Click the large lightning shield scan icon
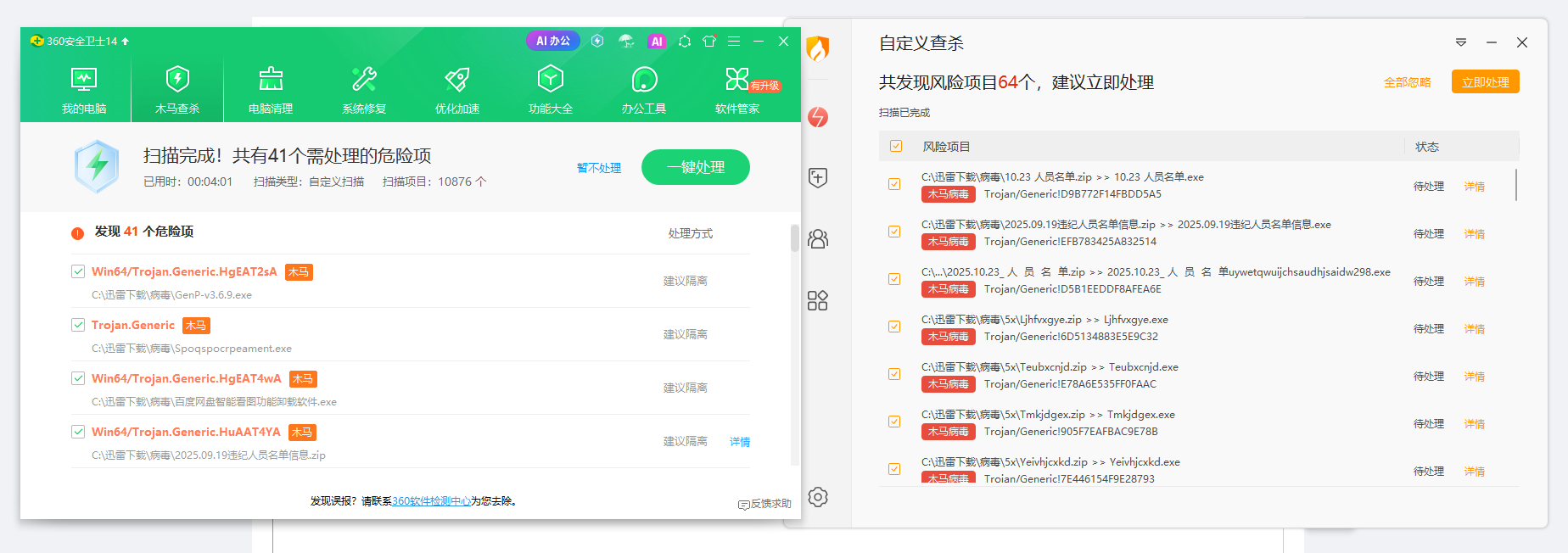 [97, 166]
